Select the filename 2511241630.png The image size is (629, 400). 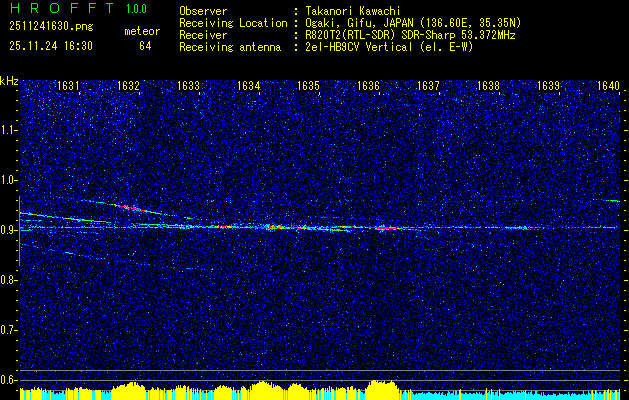point(51,27)
